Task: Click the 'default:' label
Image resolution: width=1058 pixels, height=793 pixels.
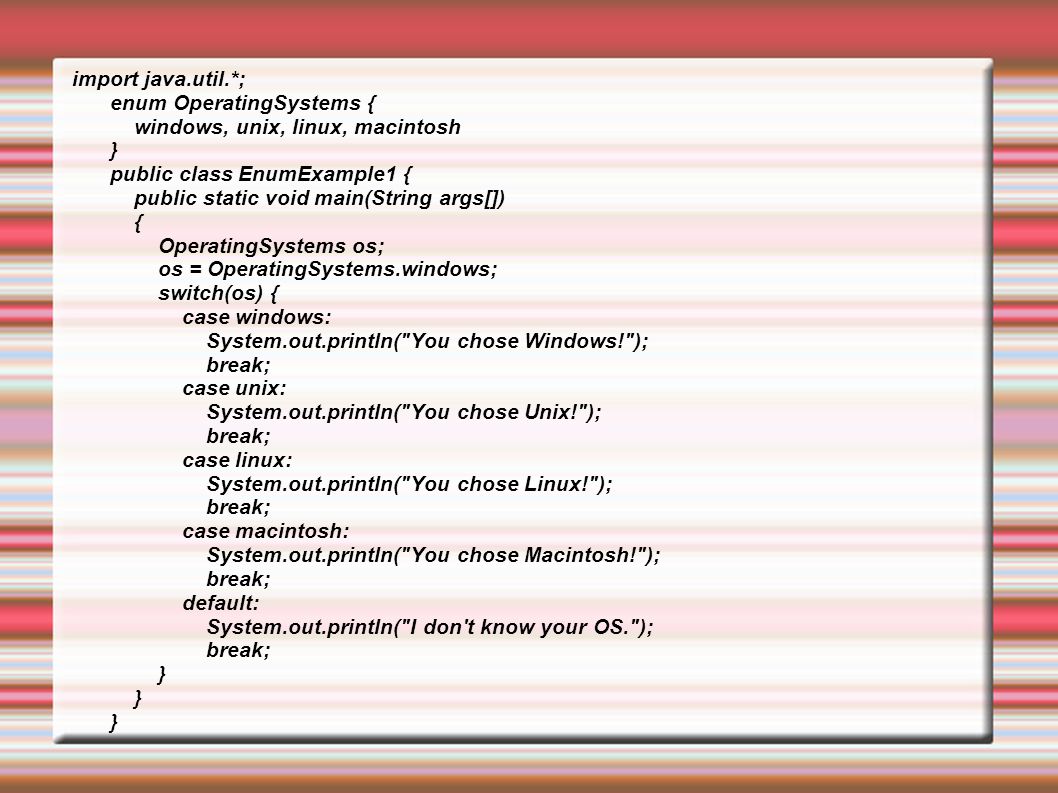Action: [221, 603]
